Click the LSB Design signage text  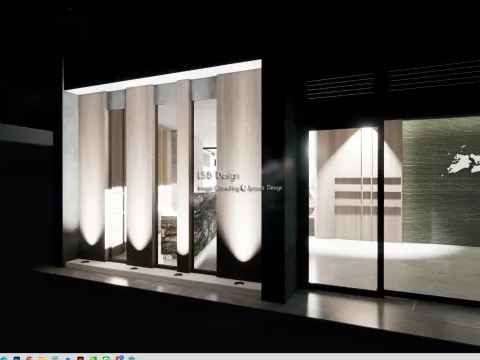tap(218, 176)
